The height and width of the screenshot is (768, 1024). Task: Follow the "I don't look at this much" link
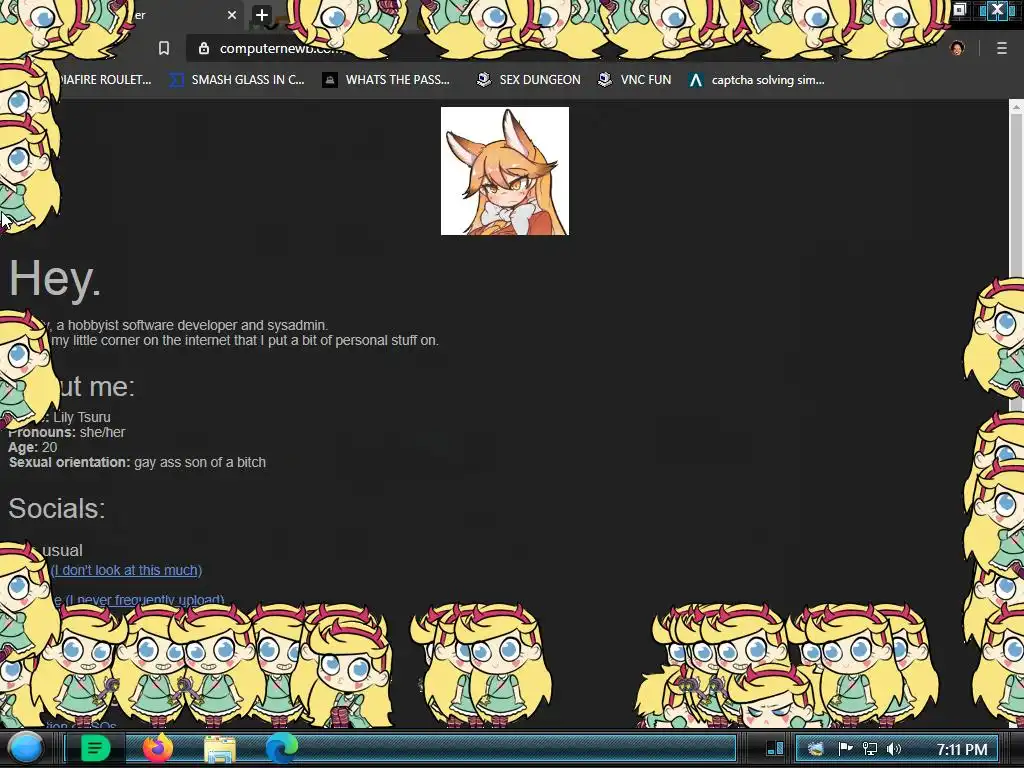[127, 570]
